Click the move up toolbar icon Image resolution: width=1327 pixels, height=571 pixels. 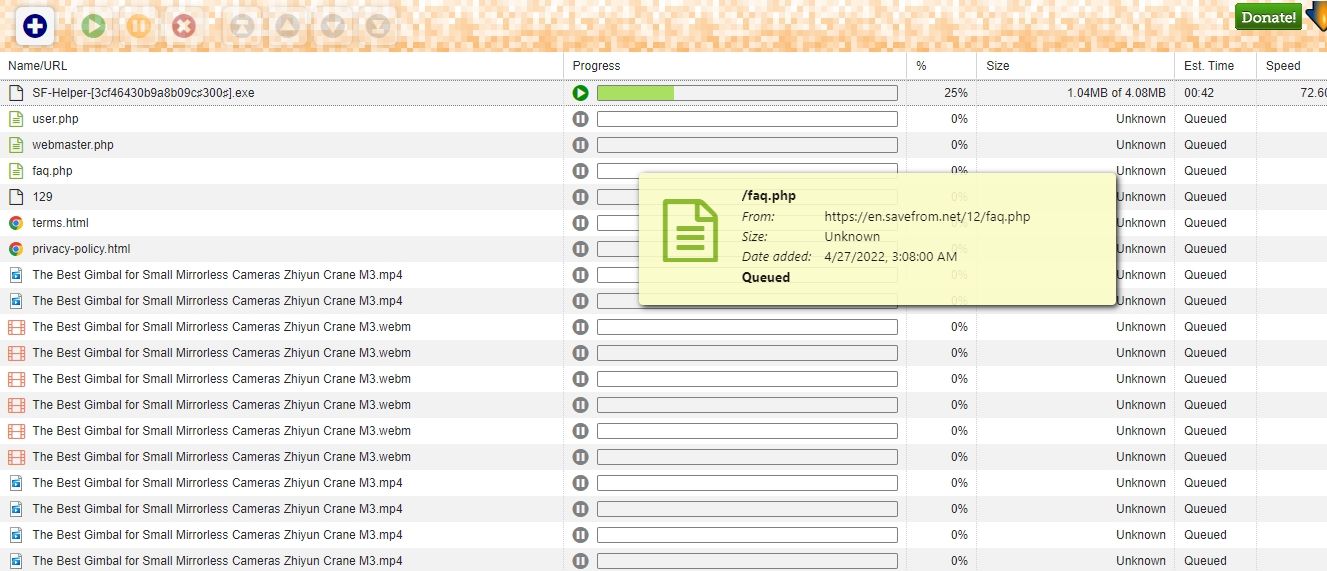click(287, 26)
